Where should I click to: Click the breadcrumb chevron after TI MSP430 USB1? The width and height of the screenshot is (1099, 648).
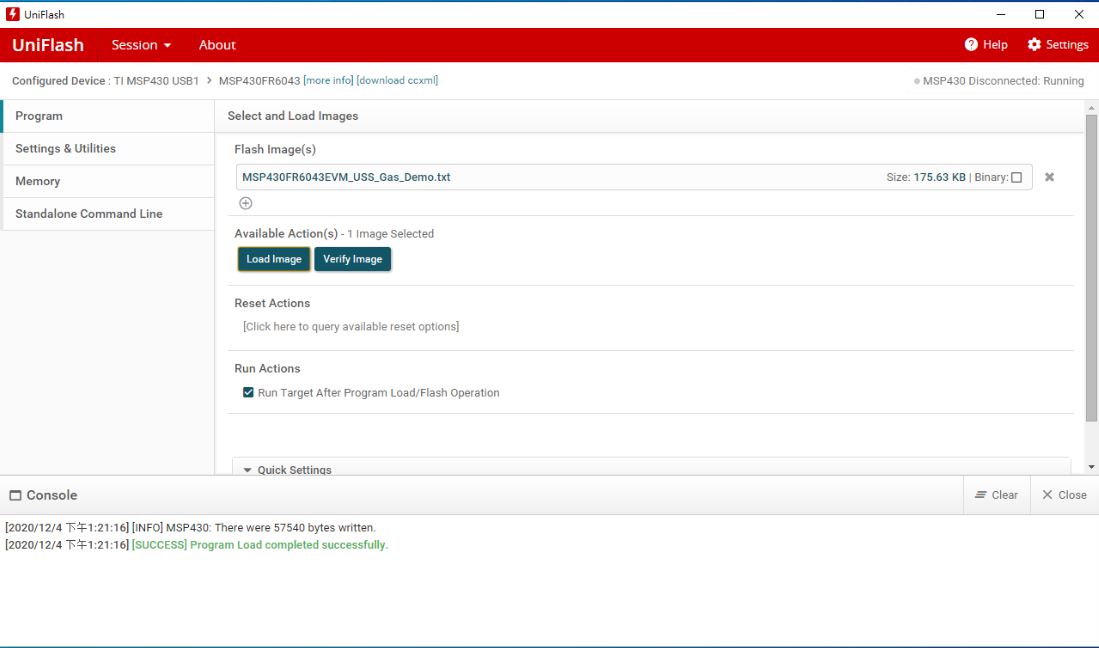209,81
